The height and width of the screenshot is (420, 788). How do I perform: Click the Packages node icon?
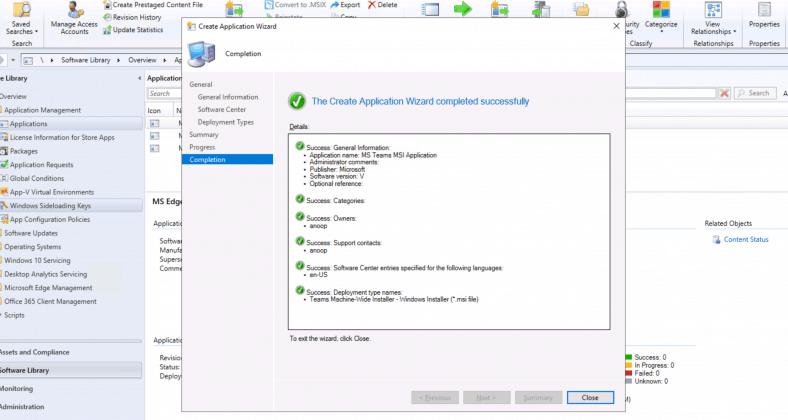point(4,151)
